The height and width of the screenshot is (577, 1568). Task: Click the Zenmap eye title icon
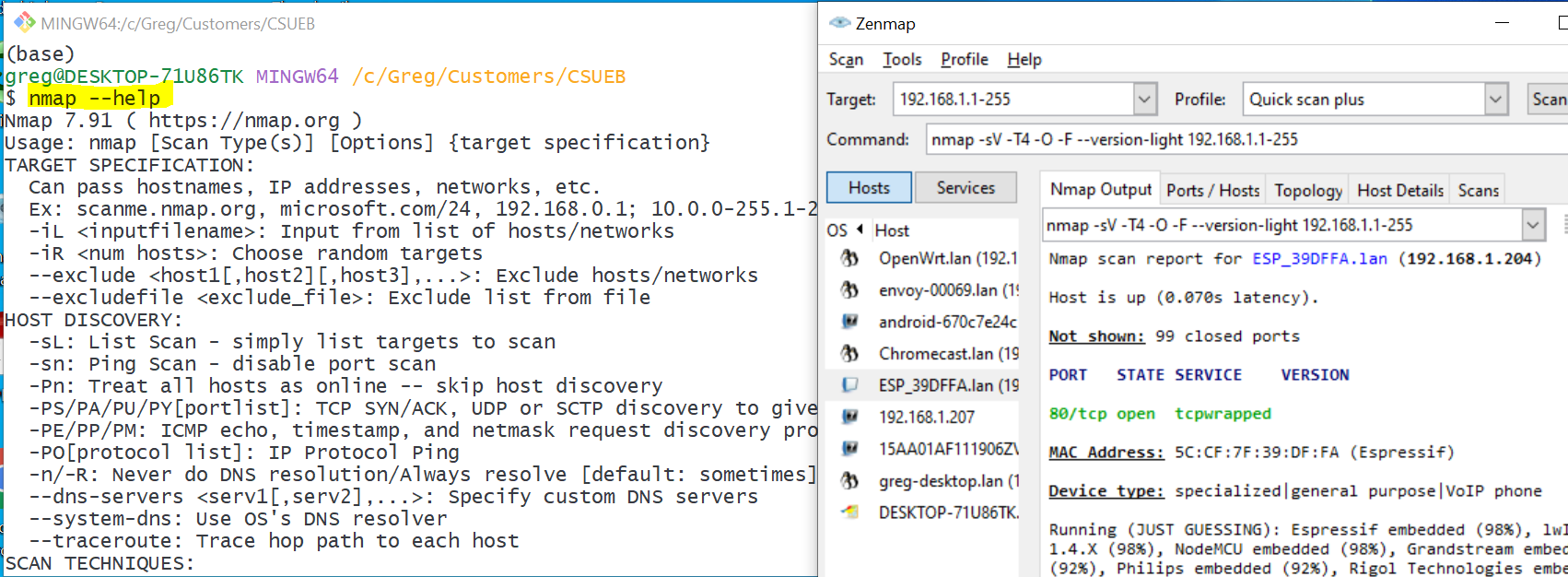pos(839,23)
